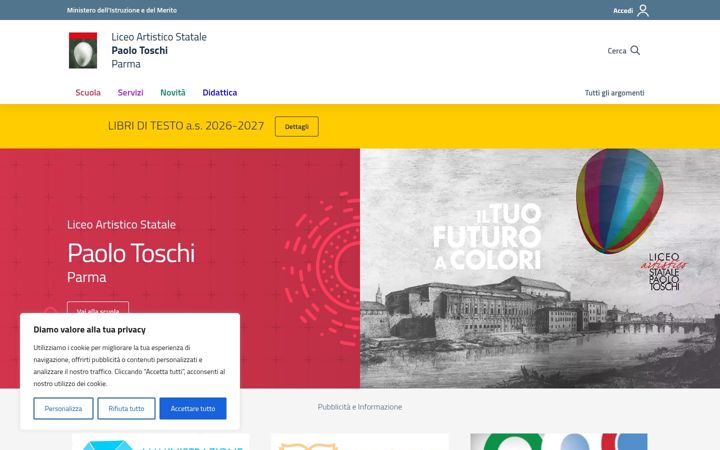Click the Liceo Artistico Statale Paolo Toschi header title
720x450 pixels.
point(159,51)
